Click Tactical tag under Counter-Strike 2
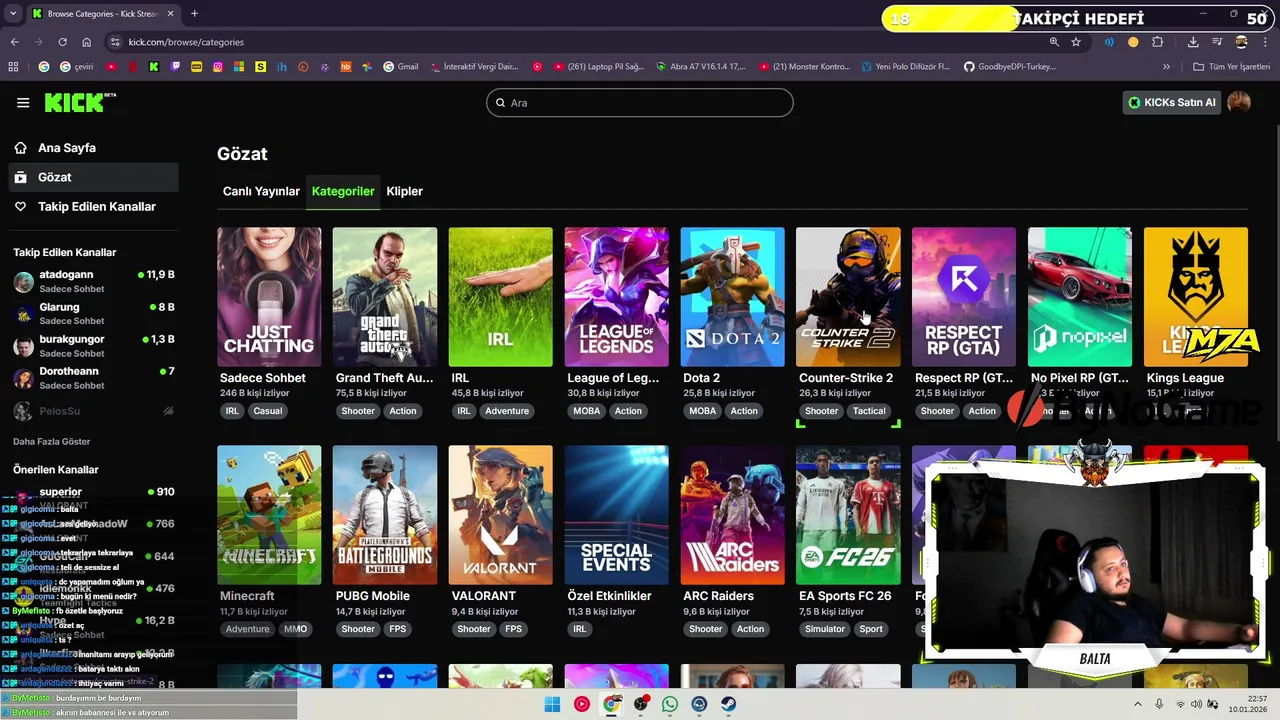Image resolution: width=1280 pixels, height=720 pixels. (869, 411)
